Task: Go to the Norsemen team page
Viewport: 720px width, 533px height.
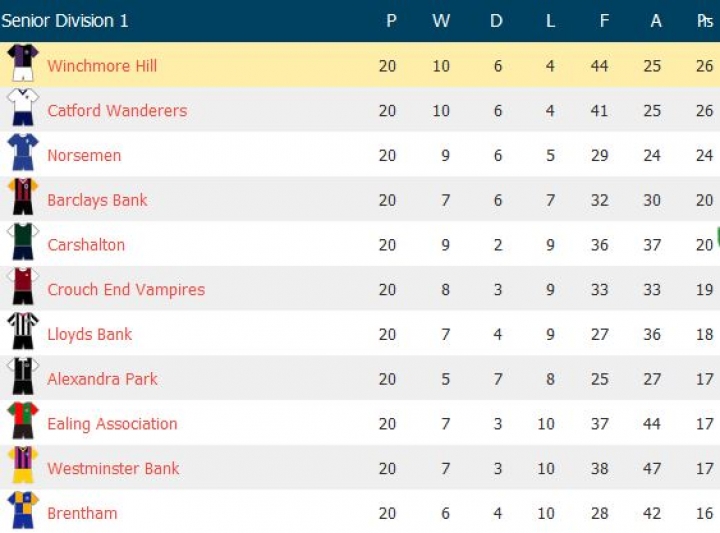Action: pos(84,155)
